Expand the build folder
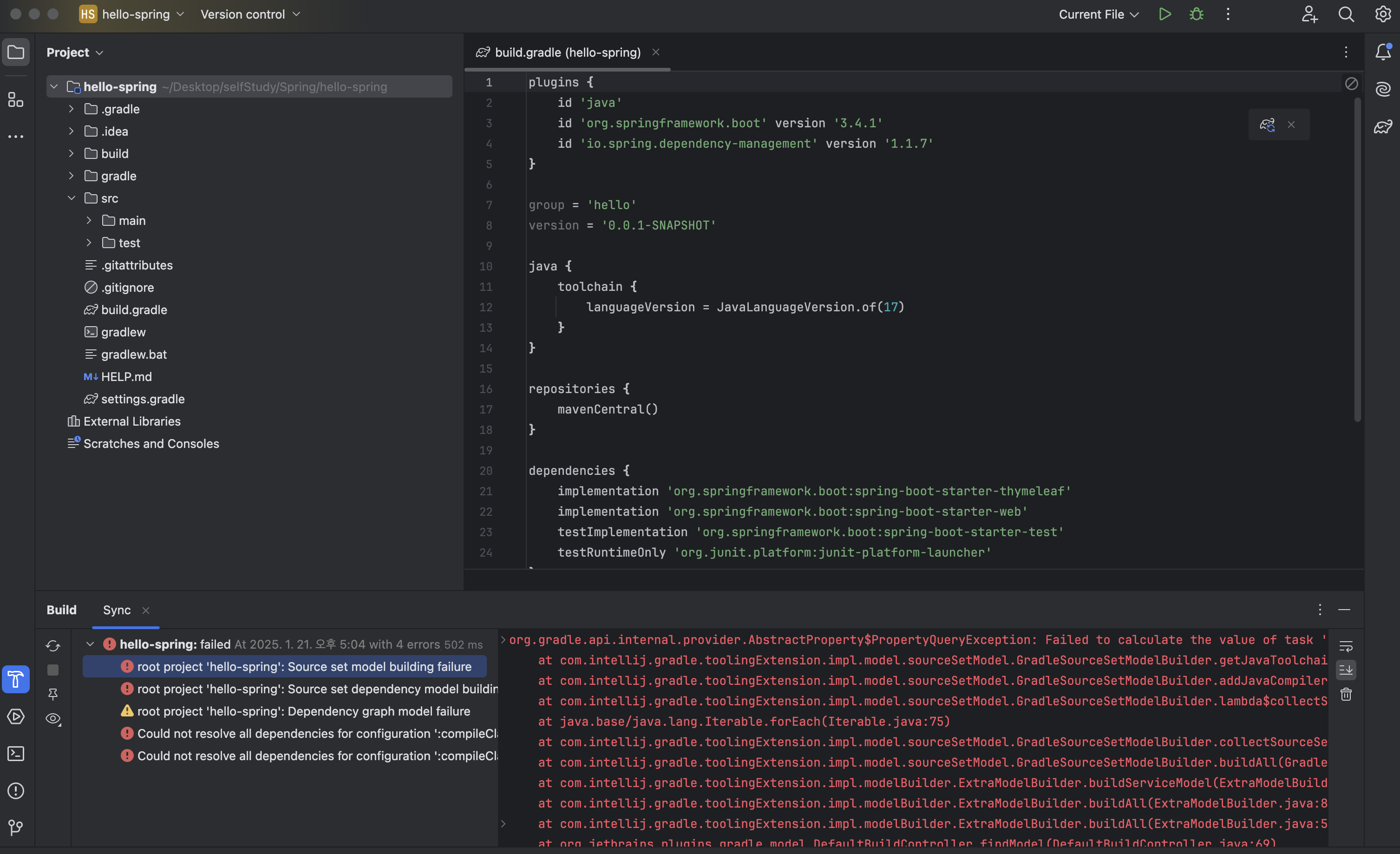The height and width of the screenshot is (854, 1400). (x=72, y=153)
